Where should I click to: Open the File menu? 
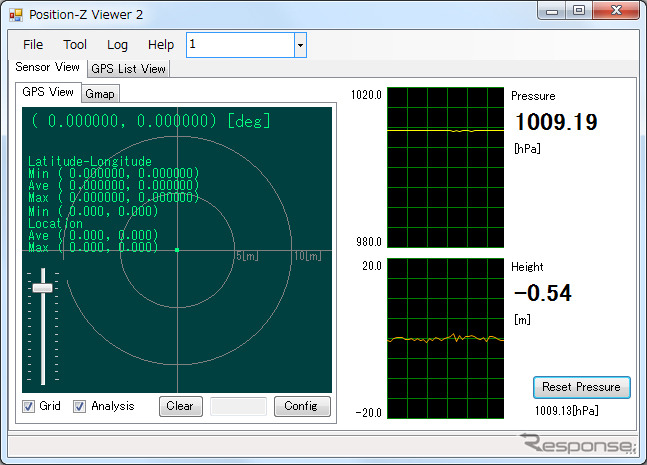point(33,45)
